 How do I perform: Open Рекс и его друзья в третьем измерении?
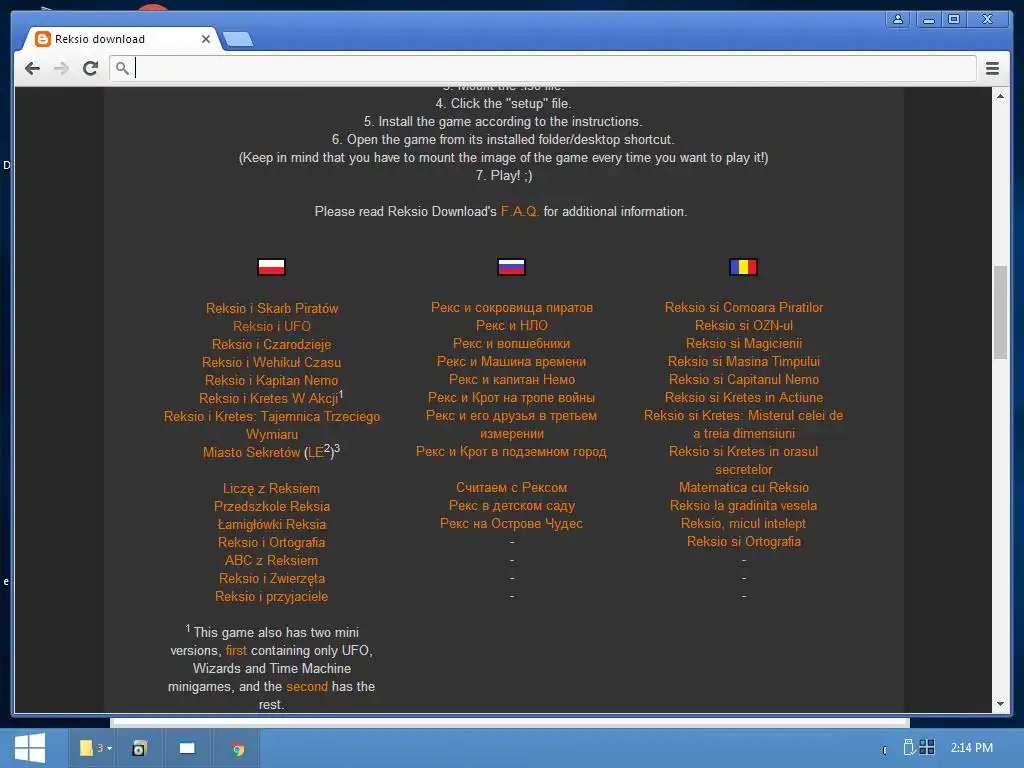pos(511,424)
